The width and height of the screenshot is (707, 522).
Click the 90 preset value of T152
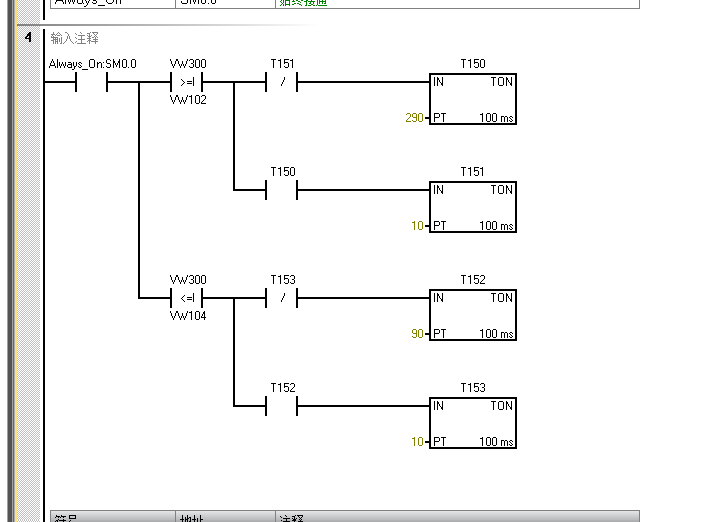click(418, 334)
